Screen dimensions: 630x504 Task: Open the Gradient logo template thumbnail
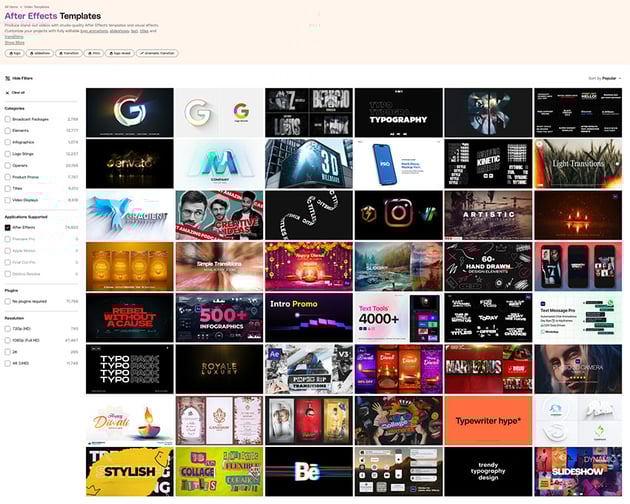point(130,215)
